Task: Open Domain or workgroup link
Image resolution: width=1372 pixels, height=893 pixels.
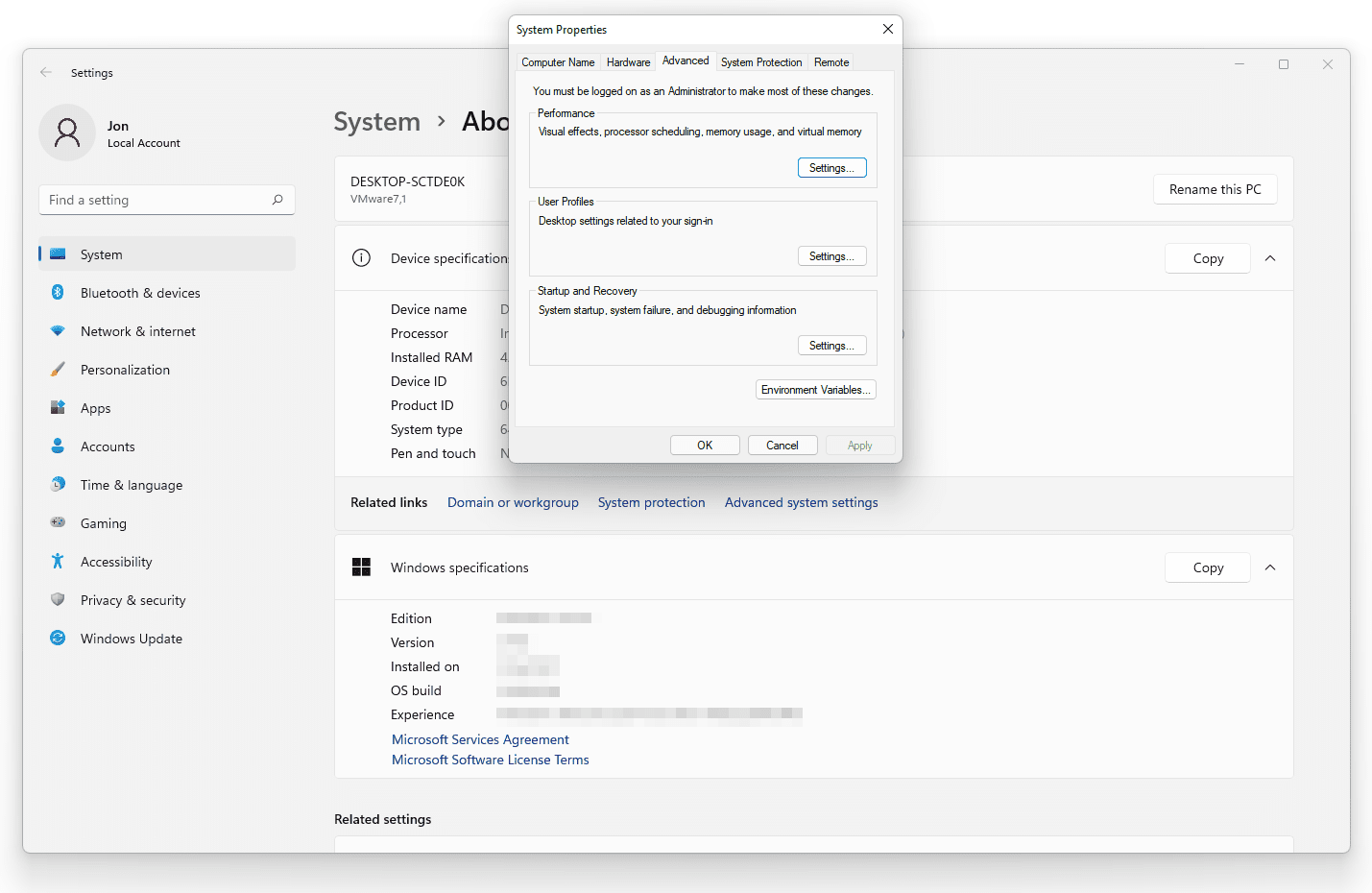Action: coord(513,502)
